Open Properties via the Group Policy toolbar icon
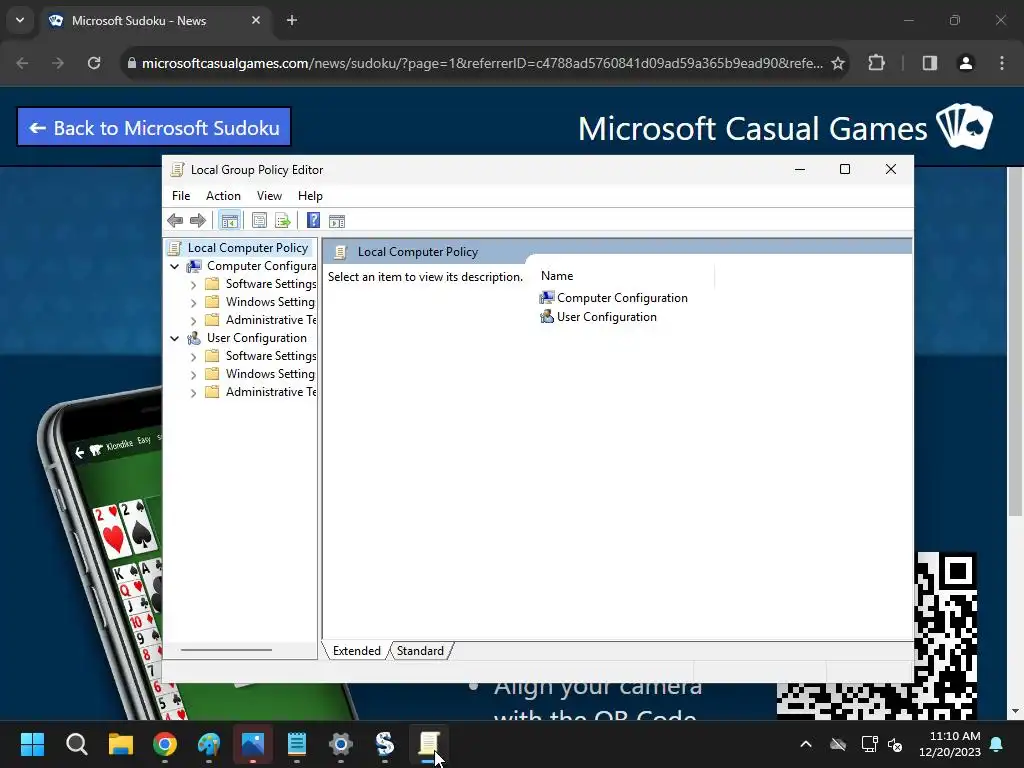1024x768 pixels. (x=259, y=221)
